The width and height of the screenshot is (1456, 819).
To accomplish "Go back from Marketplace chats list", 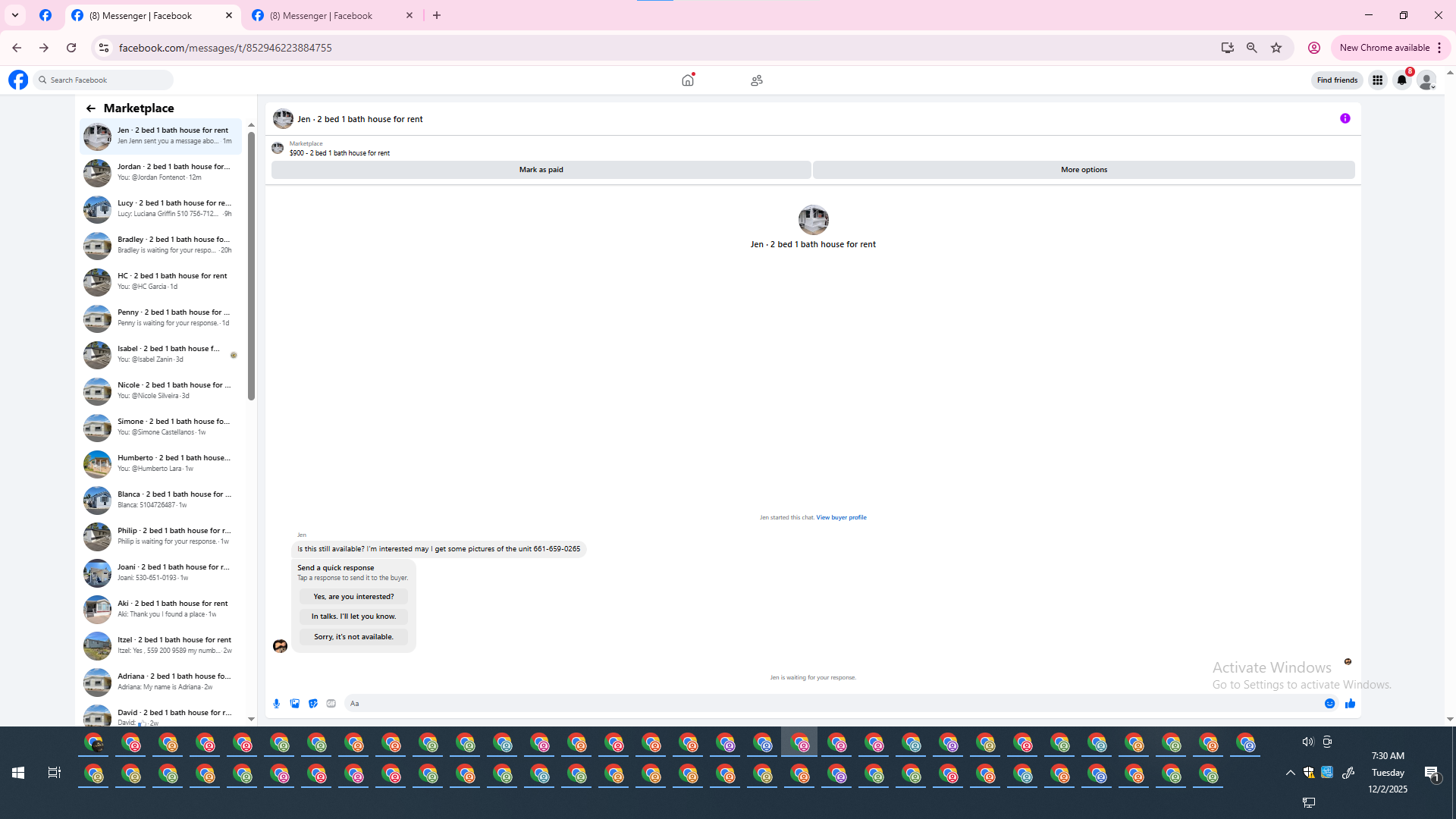I will [91, 108].
